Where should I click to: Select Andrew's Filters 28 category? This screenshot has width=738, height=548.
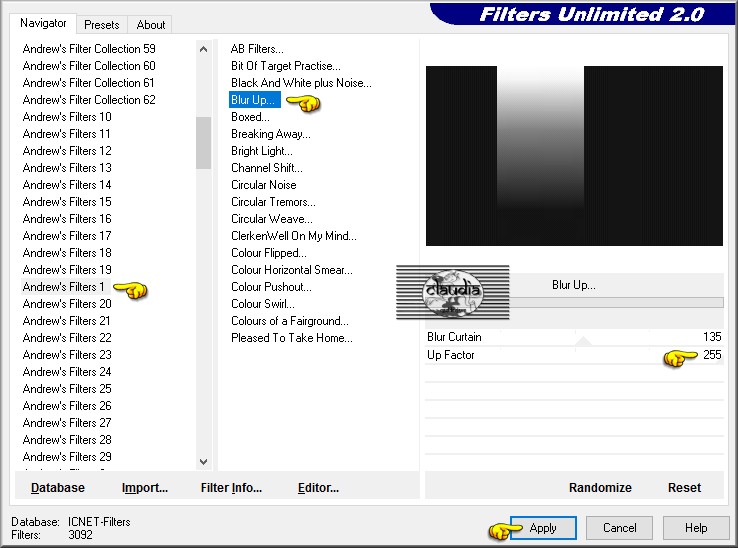pos(67,440)
